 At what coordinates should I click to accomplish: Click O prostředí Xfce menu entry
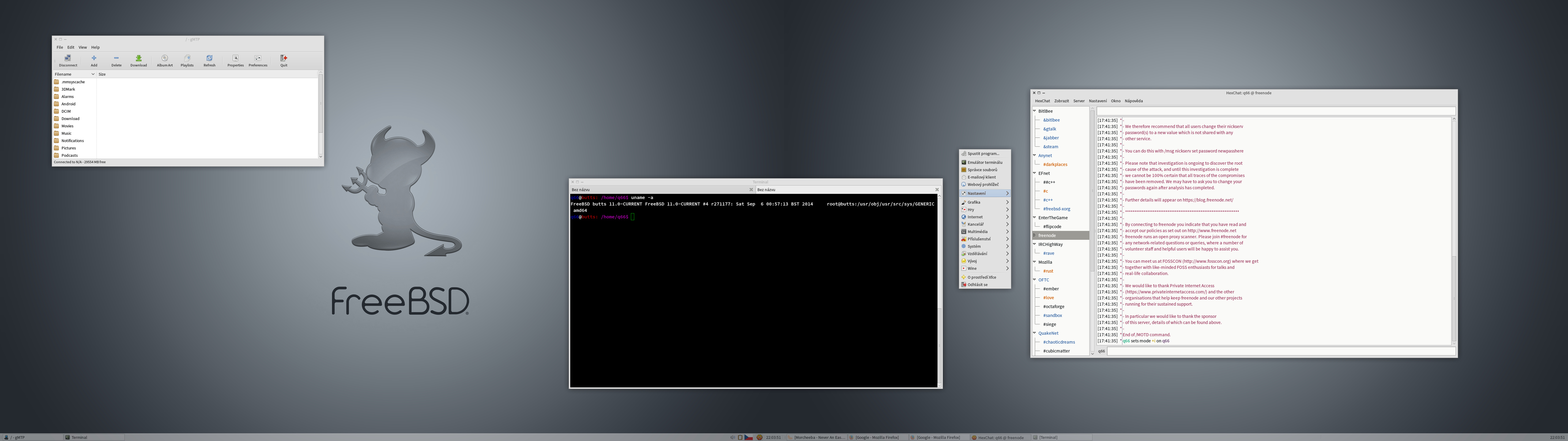[x=984, y=277]
